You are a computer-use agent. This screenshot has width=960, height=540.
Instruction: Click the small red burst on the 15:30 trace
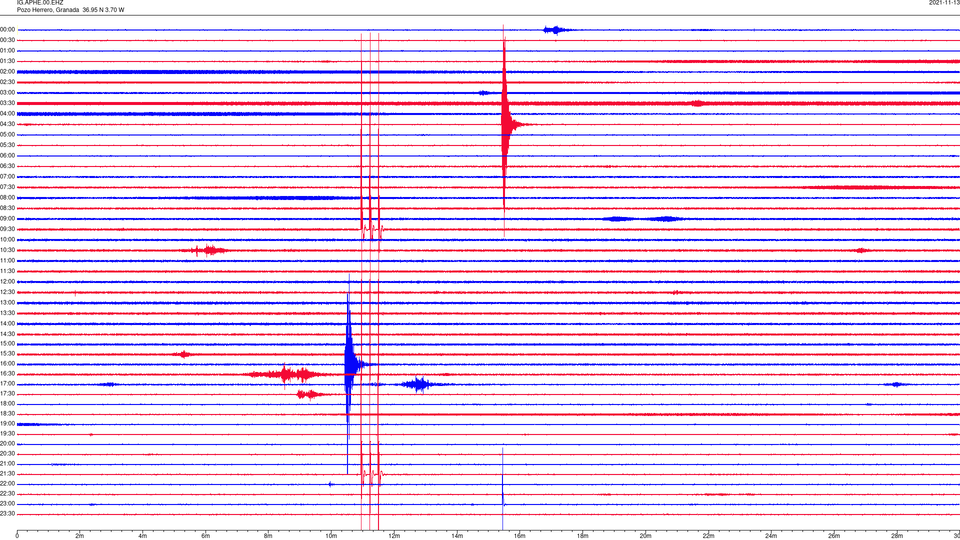tap(183, 354)
